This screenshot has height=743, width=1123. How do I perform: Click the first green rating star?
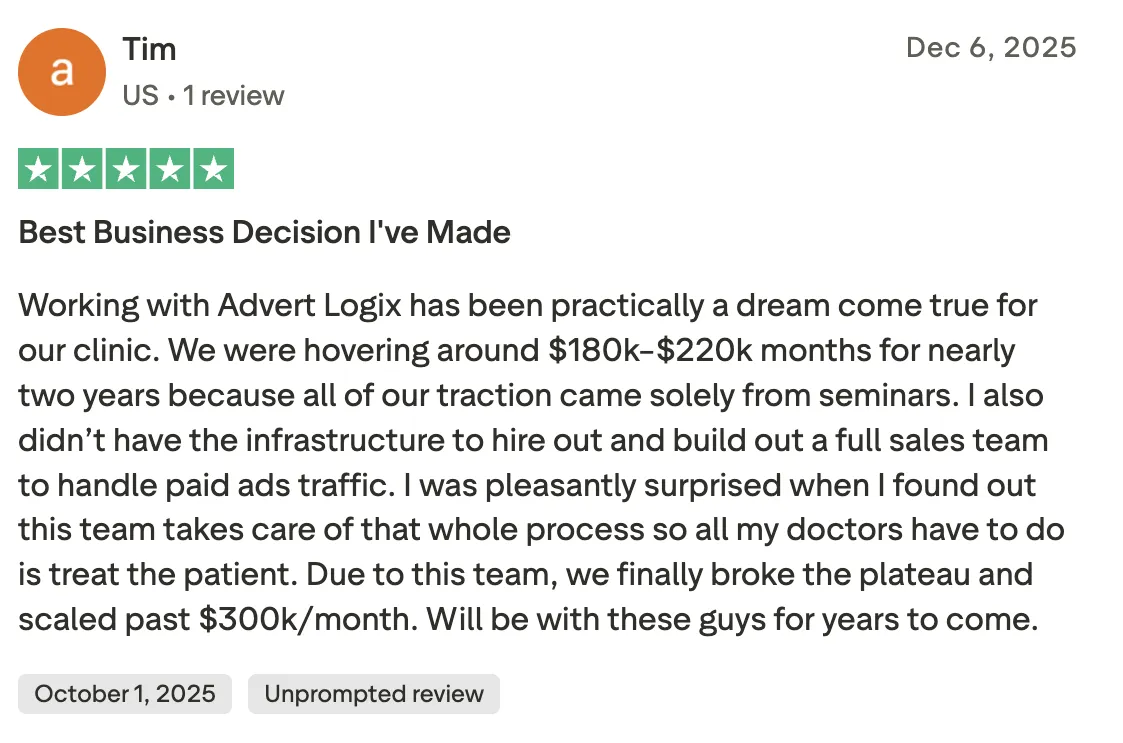tap(39, 168)
